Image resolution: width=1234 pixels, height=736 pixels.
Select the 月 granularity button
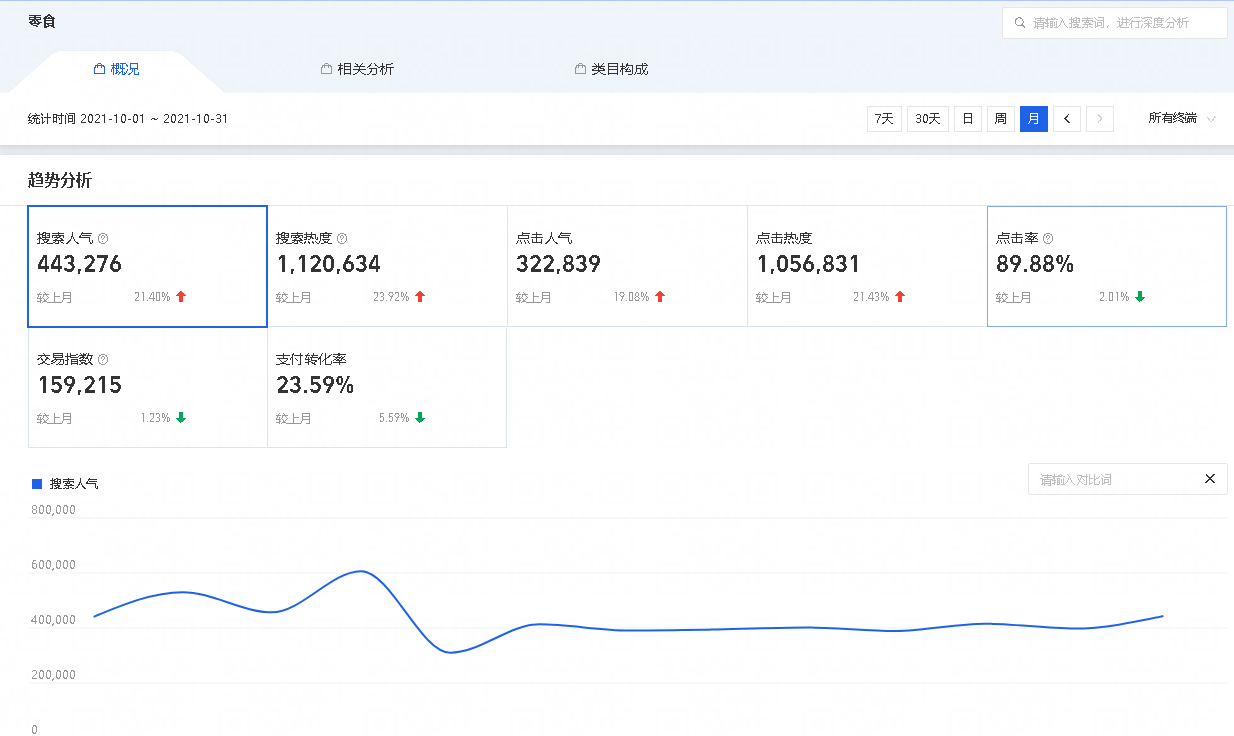[1033, 119]
